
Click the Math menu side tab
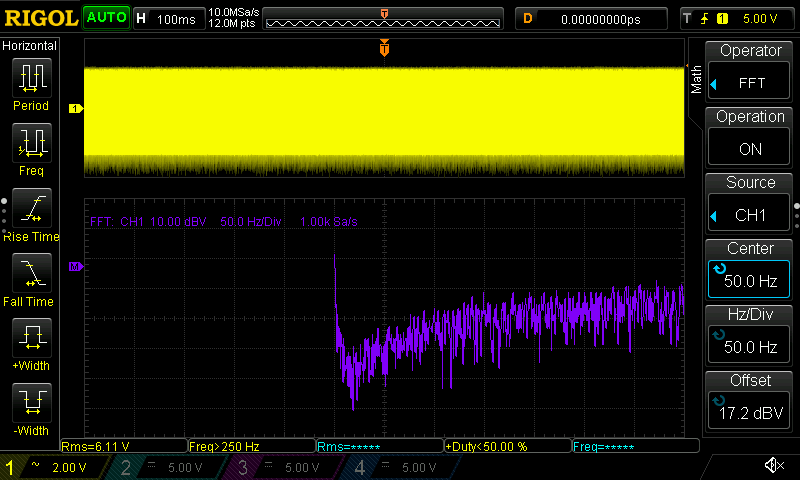pos(696,79)
